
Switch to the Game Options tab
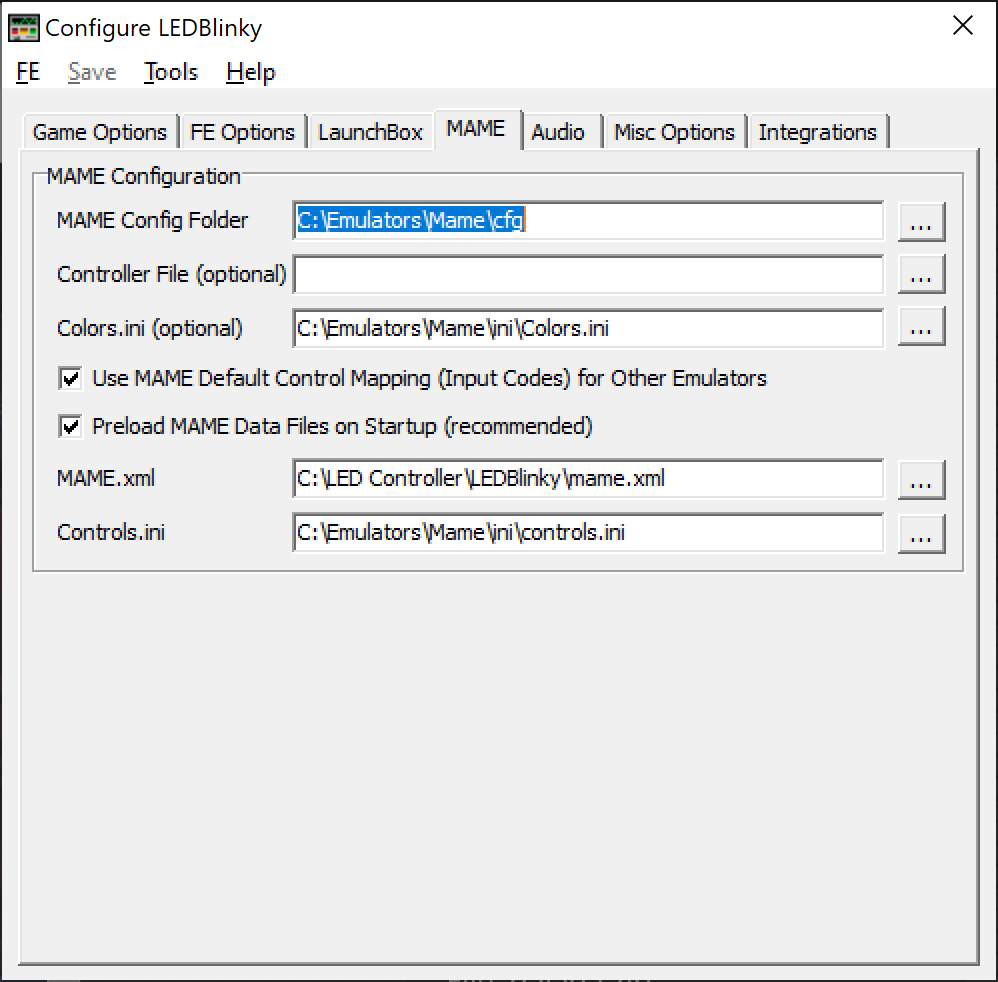click(x=100, y=132)
